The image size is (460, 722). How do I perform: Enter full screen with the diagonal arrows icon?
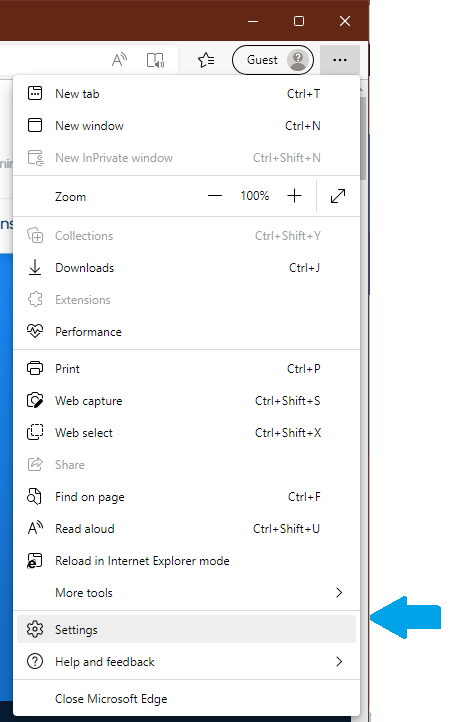point(338,196)
